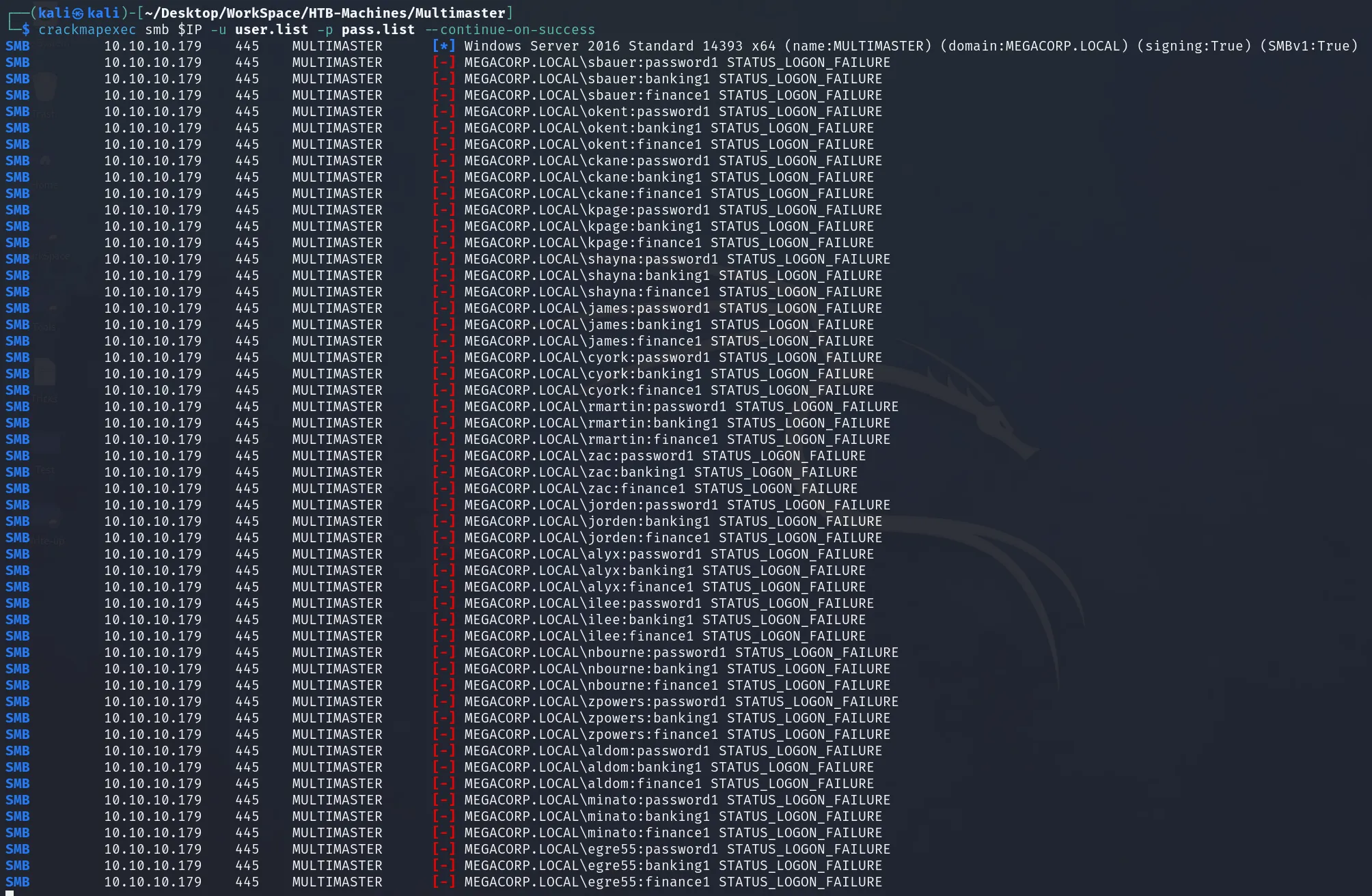Viewport: 1372px width, 896px height.
Task: Click the Windows Server 2016 Standard banner line
Action: (x=911, y=46)
